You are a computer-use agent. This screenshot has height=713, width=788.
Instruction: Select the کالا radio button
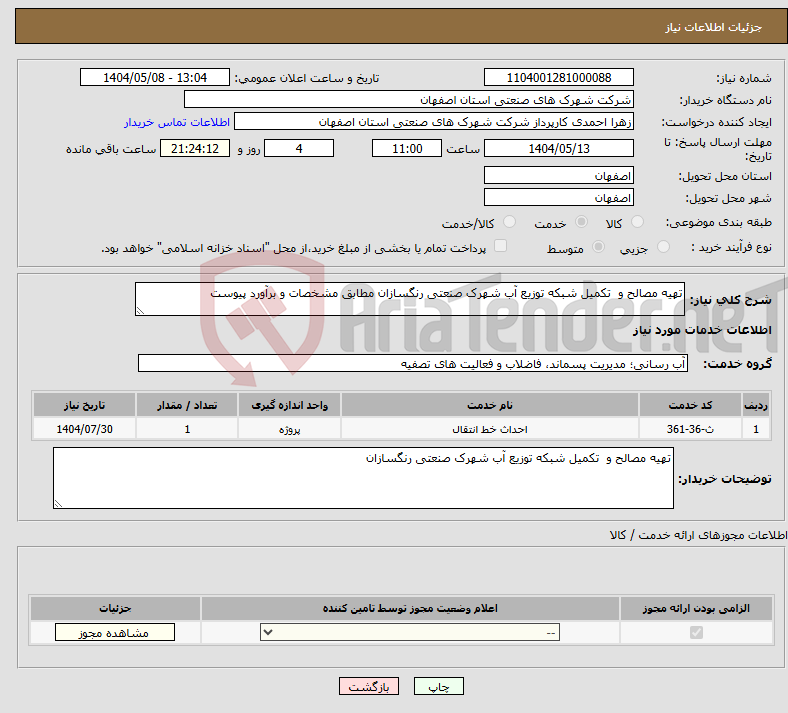(637, 222)
